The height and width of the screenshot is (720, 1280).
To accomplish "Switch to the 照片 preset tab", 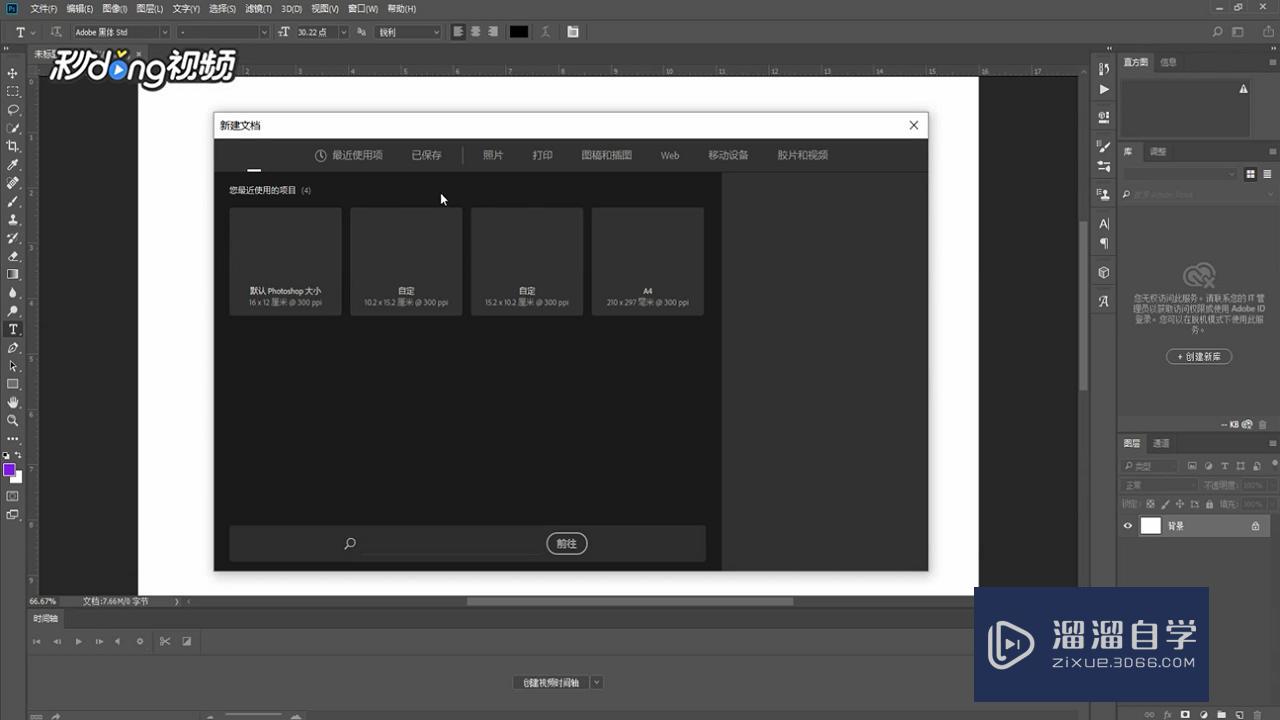I will tap(493, 155).
